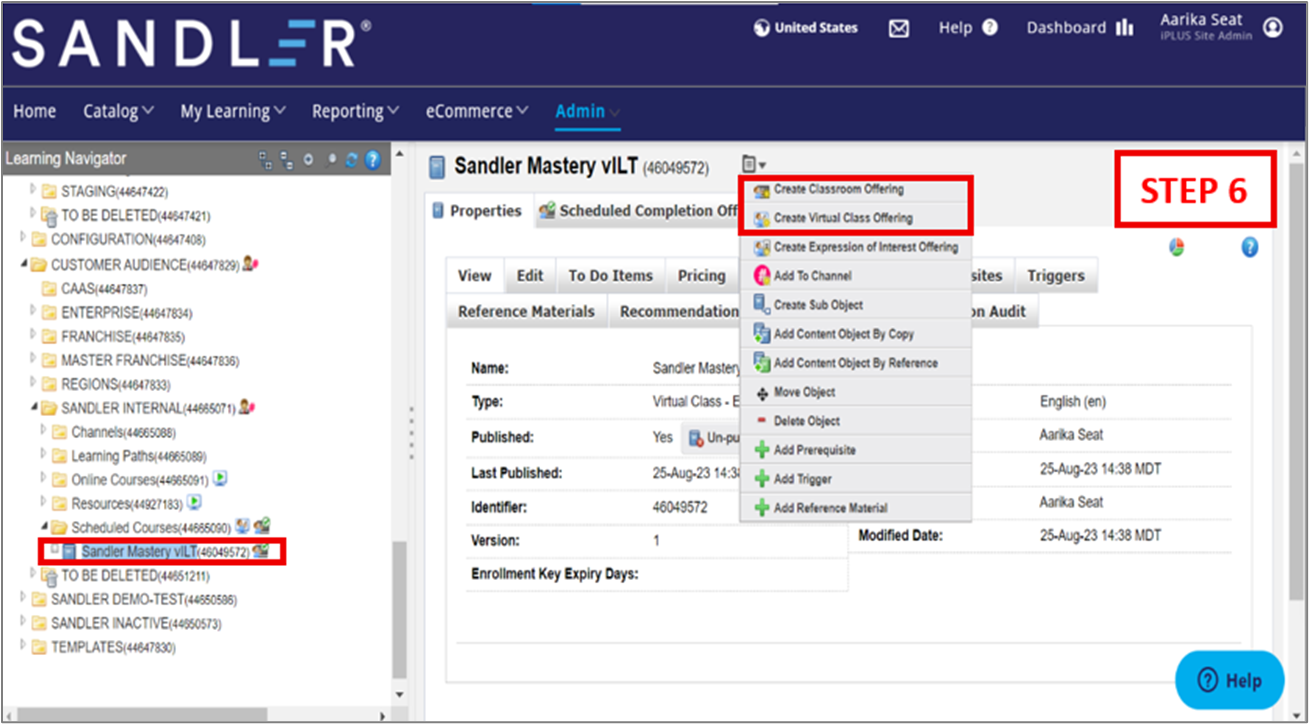The image size is (1309, 724).
Task: Click the floating Help button
Action: click(x=1229, y=680)
